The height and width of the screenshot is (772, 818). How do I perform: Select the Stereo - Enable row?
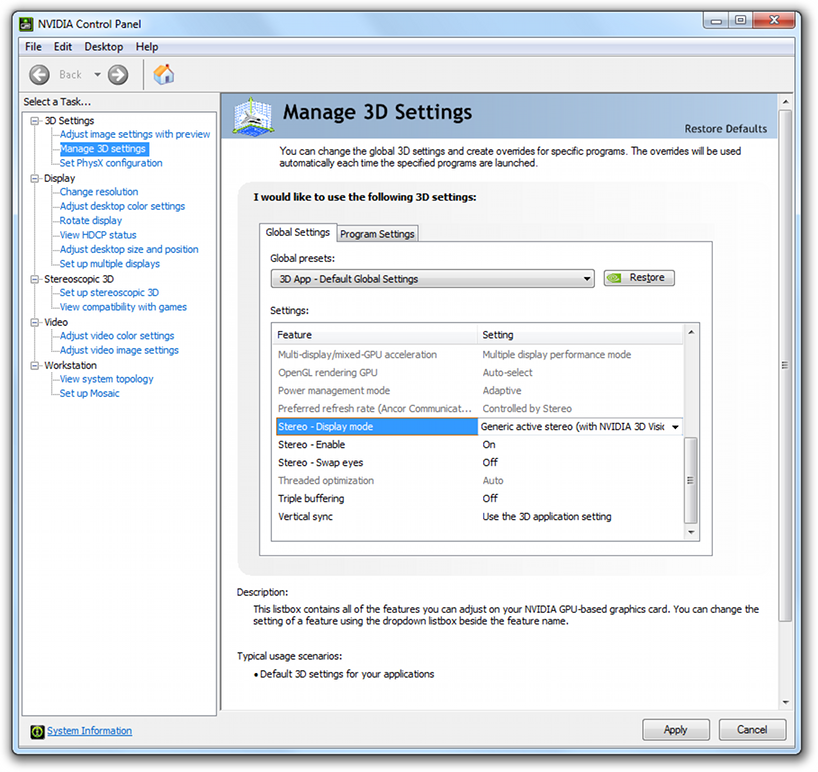coord(478,444)
